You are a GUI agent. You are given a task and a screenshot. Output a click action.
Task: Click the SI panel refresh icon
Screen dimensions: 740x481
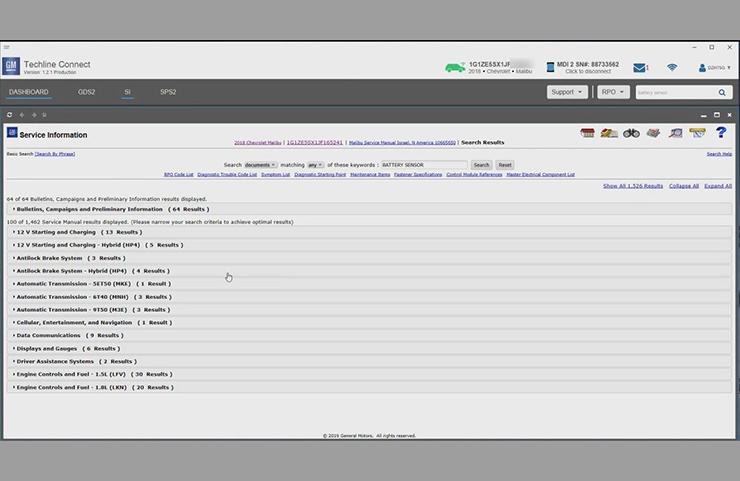[x=9, y=115]
